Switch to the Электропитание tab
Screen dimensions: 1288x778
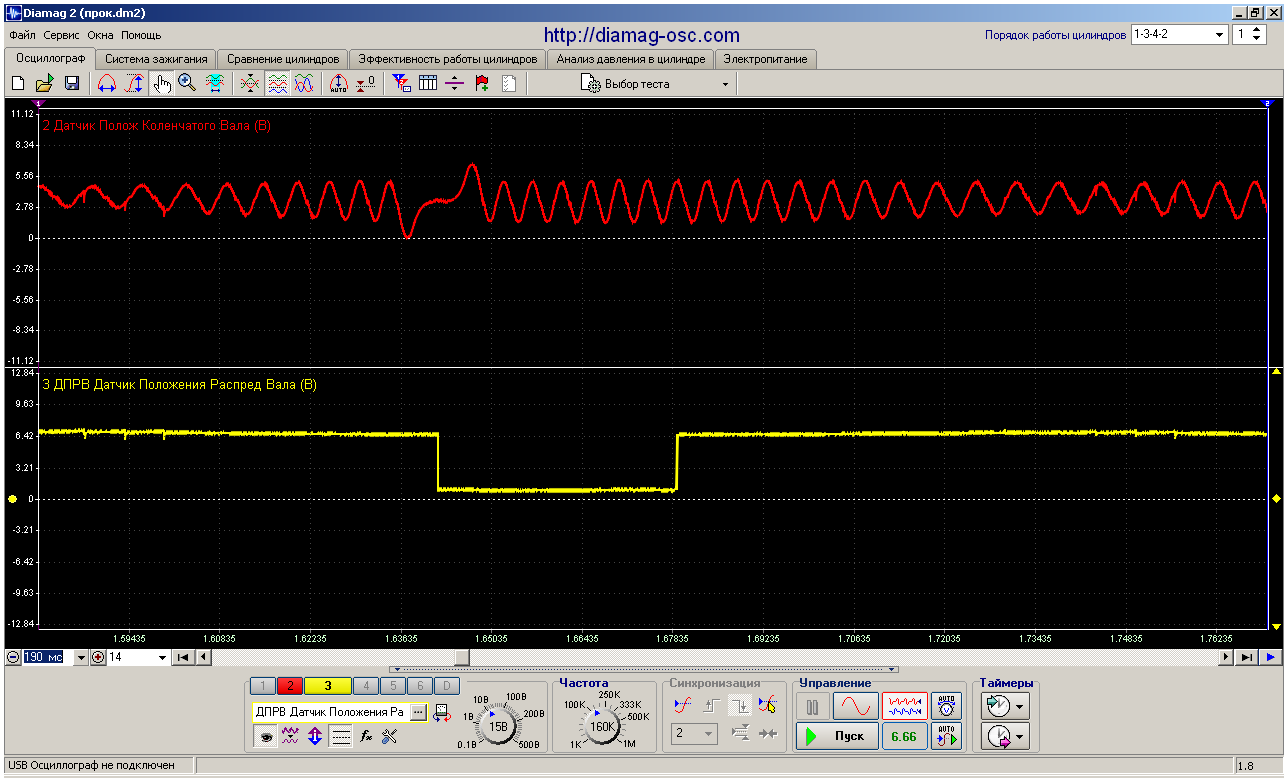click(765, 59)
